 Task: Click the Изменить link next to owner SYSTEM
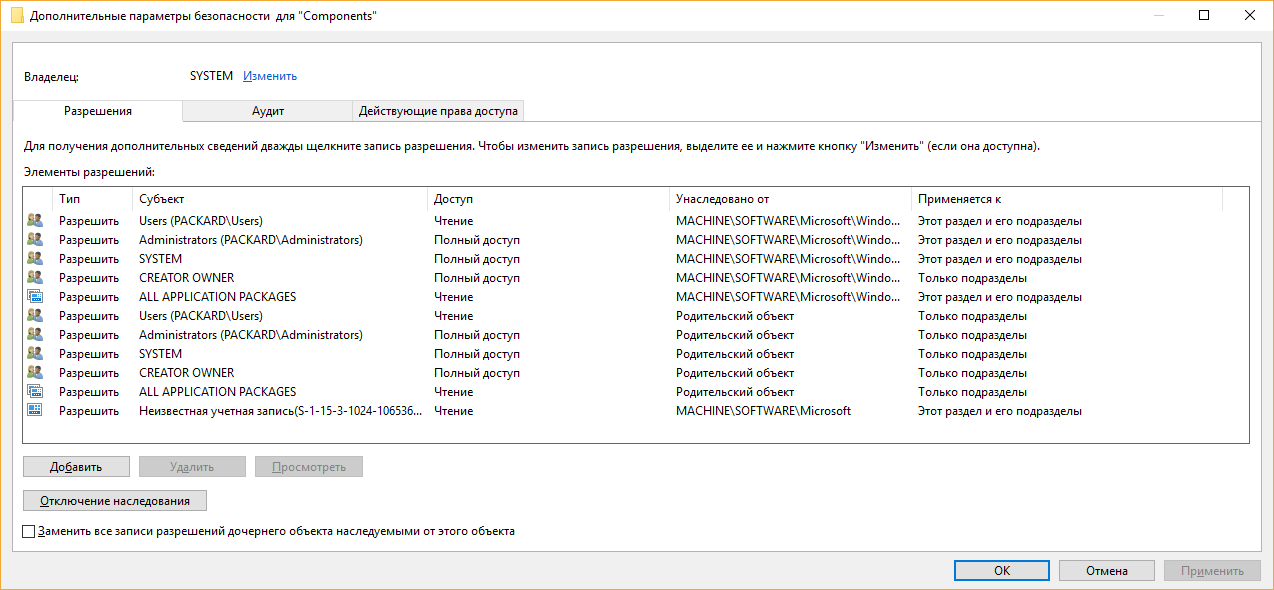click(x=270, y=76)
